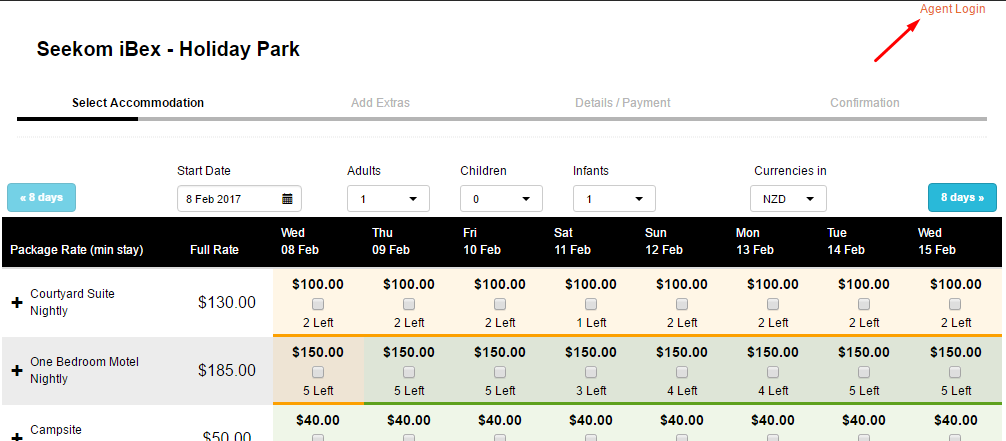The image size is (1006, 441).
Task: Open the Details / Payment step
Action: click(x=622, y=103)
